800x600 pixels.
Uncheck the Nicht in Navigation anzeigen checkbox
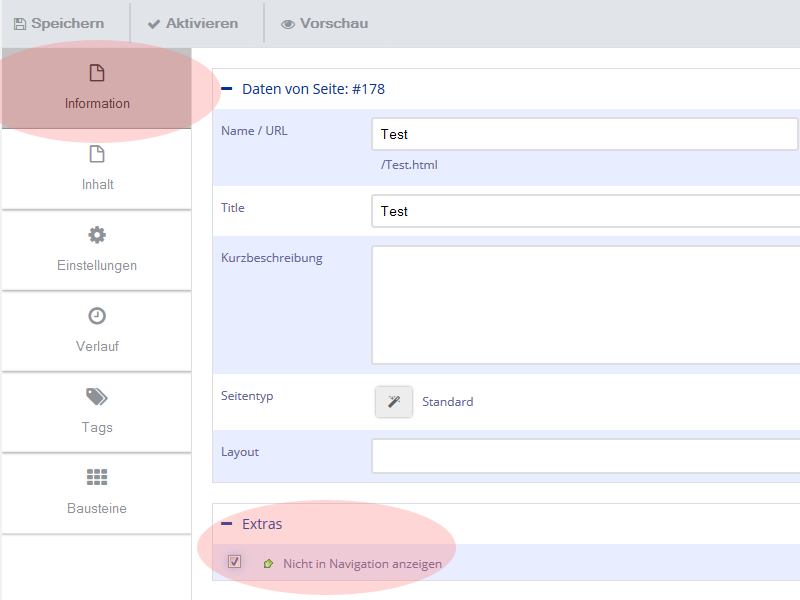tap(235, 562)
